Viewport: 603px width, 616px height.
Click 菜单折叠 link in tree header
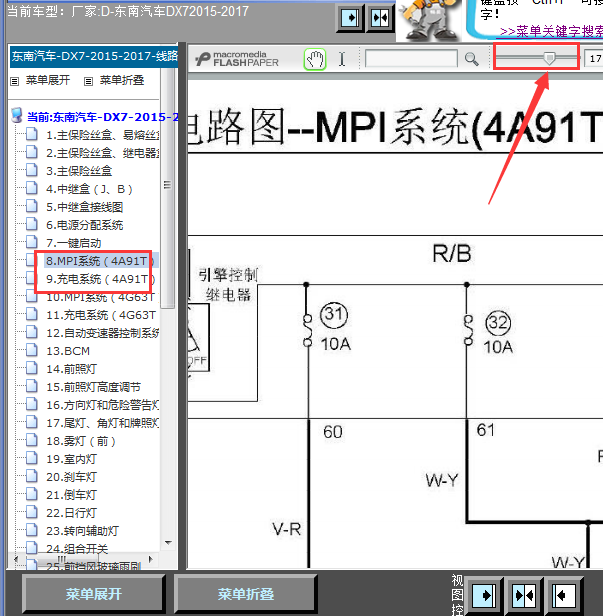point(122,80)
